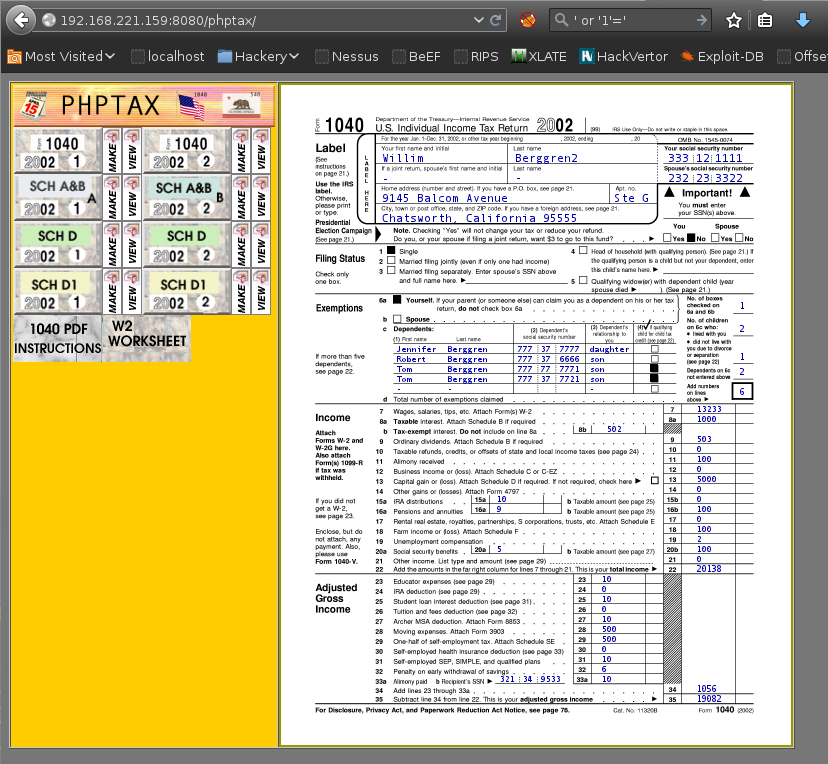
Task: Select MAKE icon next to SCH A&B form A
Action: pyautogui.click(x=112, y=195)
